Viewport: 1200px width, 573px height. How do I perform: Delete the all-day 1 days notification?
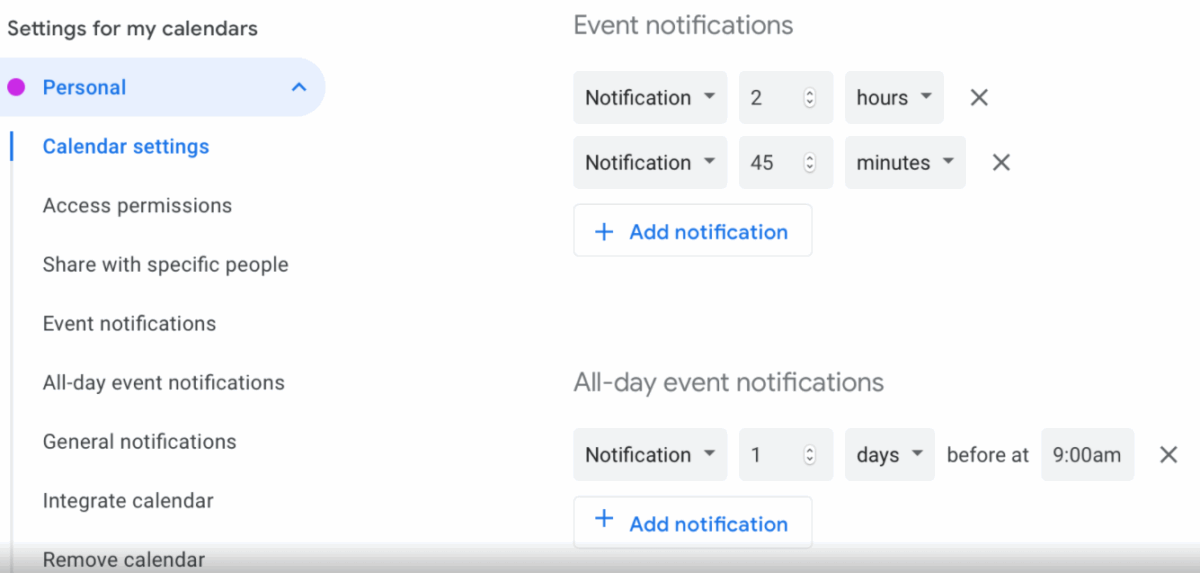[x=1168, y=455]
